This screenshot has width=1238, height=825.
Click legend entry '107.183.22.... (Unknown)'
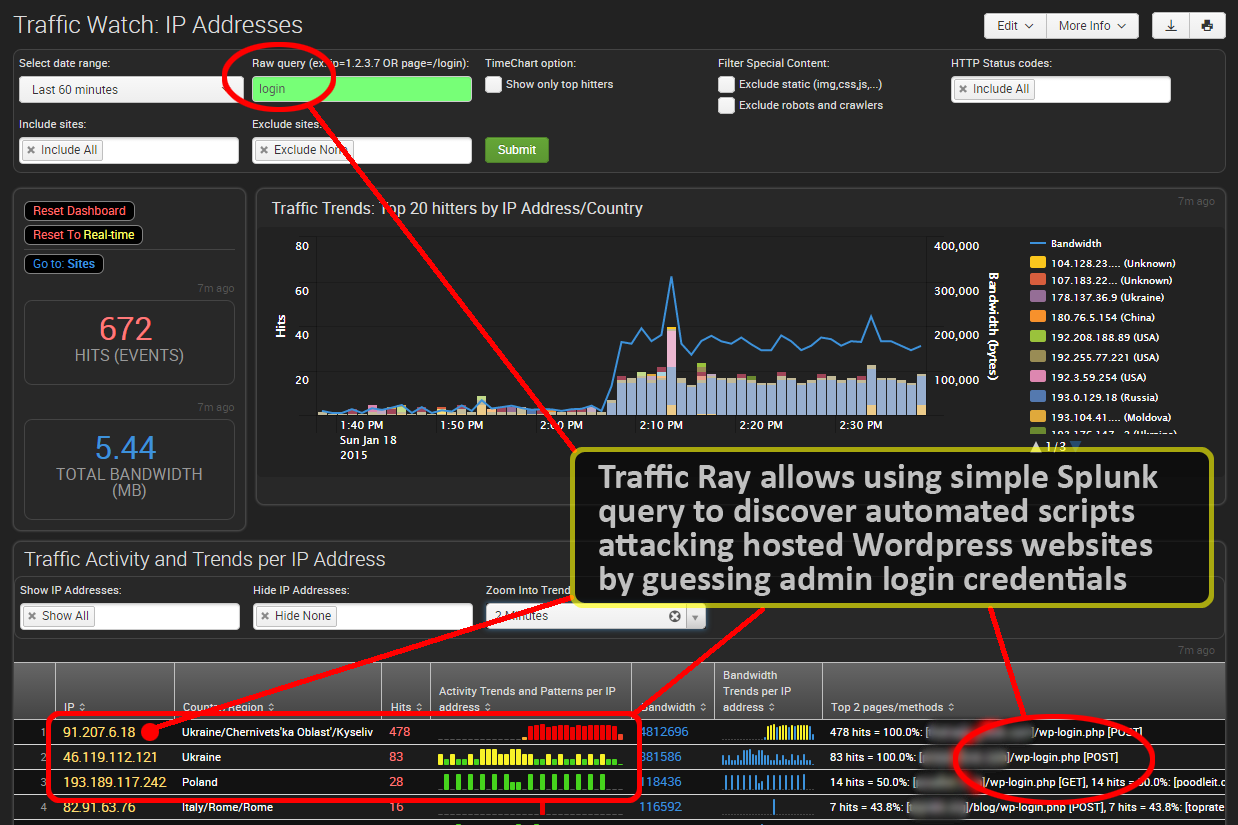(1101, 280)
